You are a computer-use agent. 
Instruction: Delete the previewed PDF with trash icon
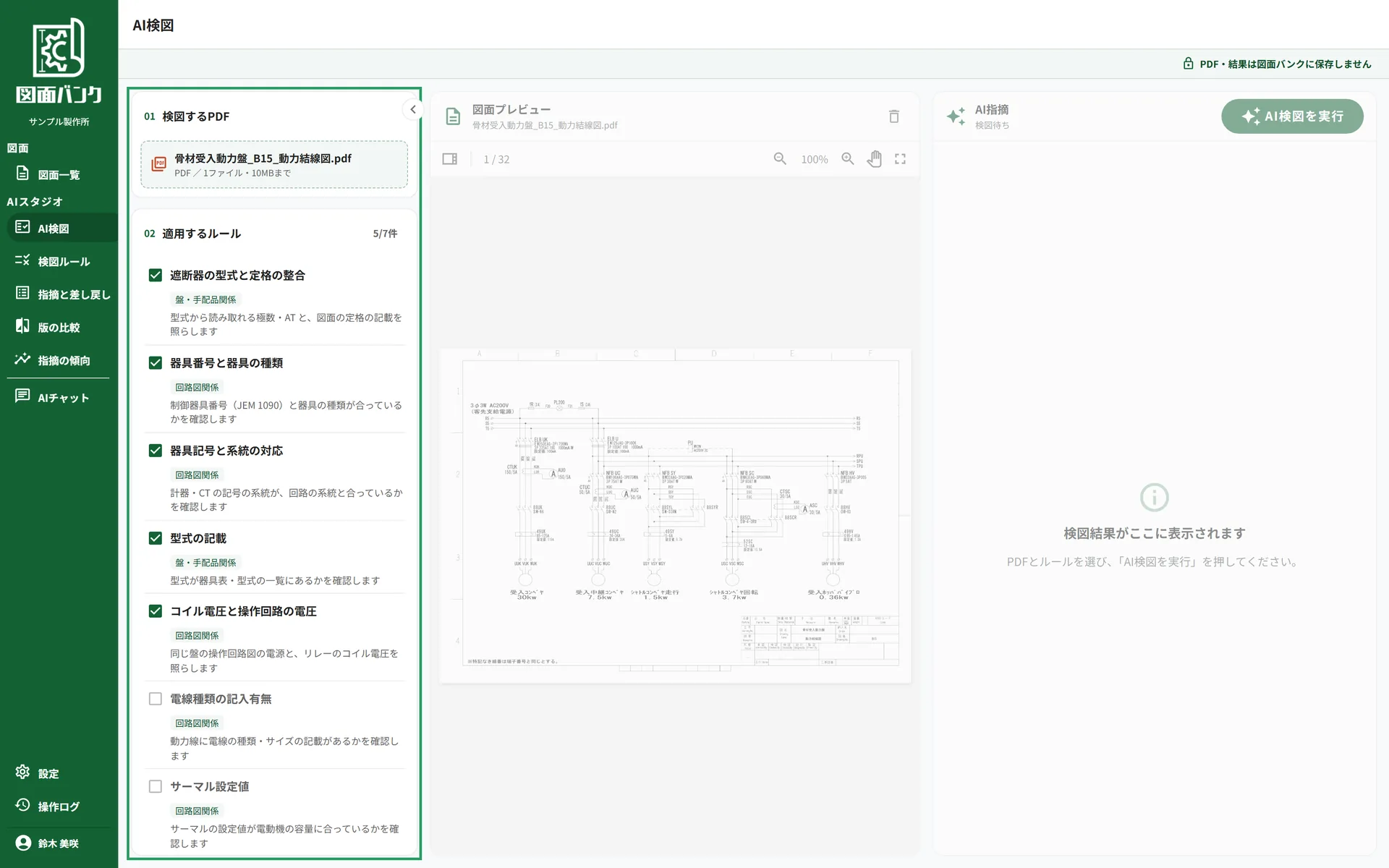pos(894,116)
